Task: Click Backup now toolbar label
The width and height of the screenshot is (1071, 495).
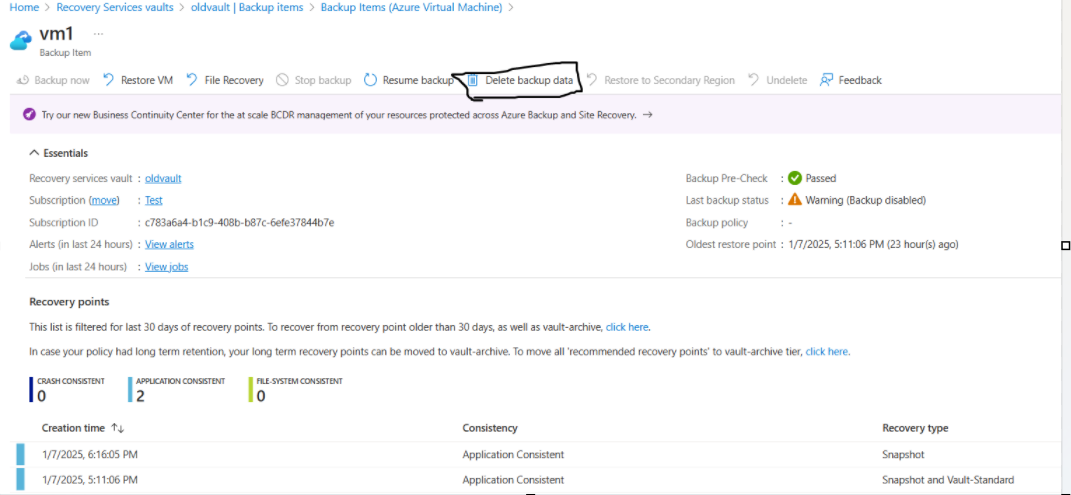Action: (62, 80)
